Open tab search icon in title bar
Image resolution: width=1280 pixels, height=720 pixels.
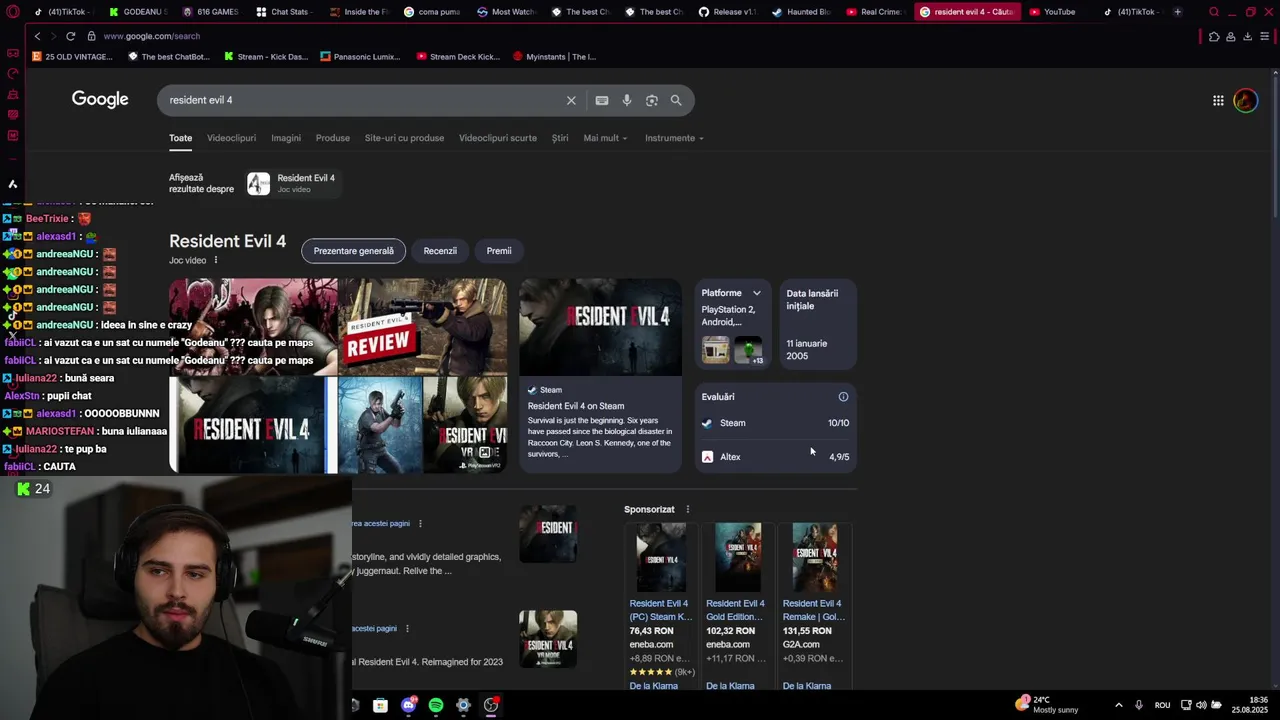click(1214, 12)
